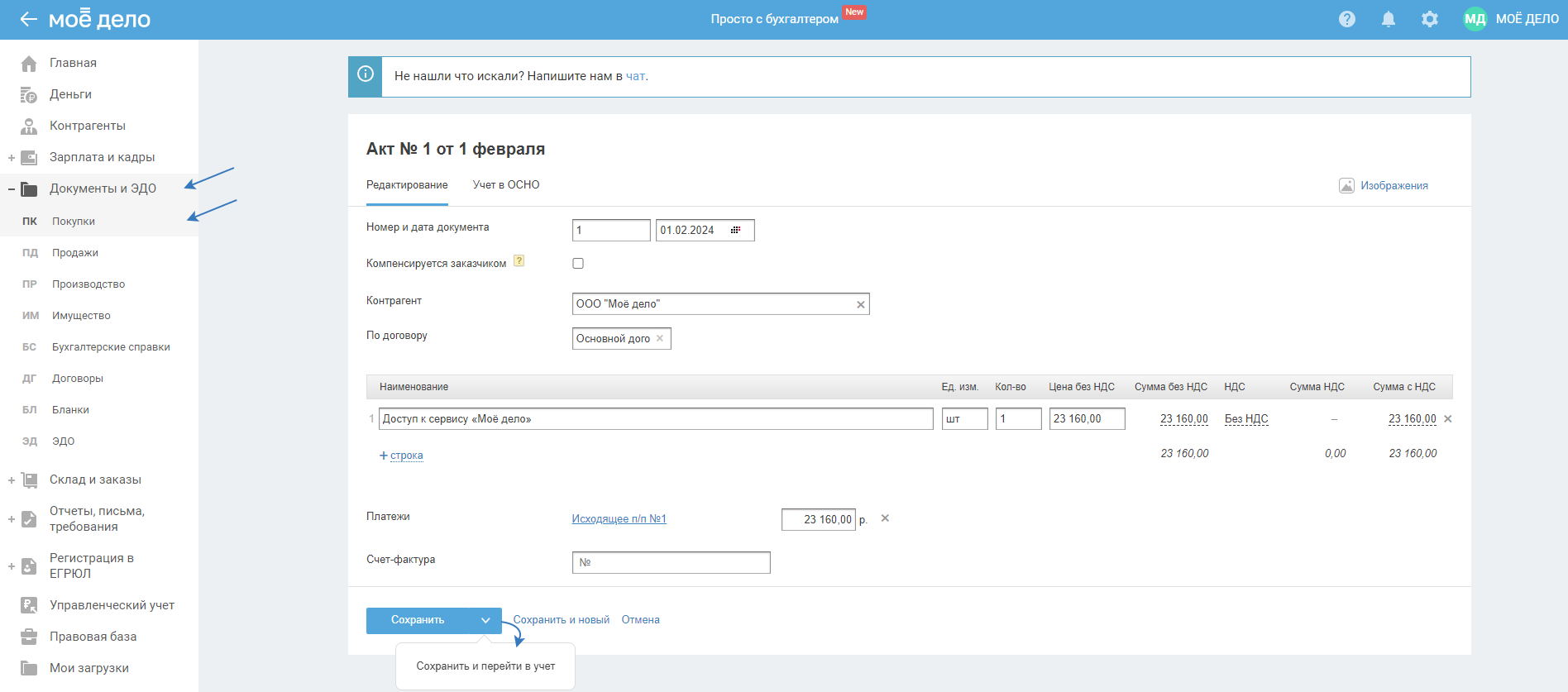Open the help question mark icon

pyautogui.click(x=1347, y=19)
